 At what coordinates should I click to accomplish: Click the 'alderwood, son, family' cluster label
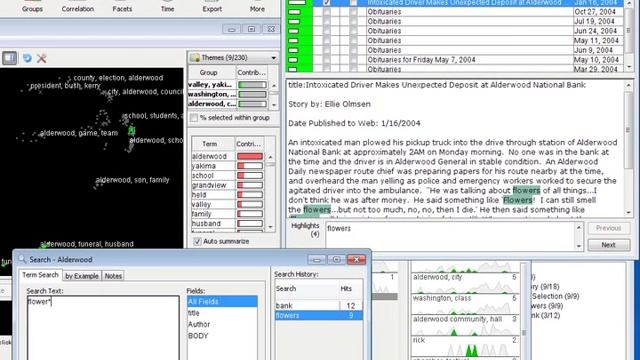[x=132, y=180]
